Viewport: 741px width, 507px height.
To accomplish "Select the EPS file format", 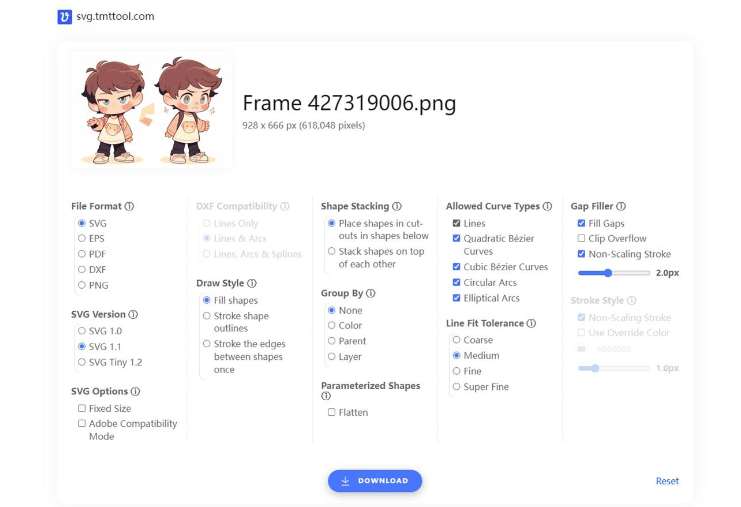I will point(82,239).
